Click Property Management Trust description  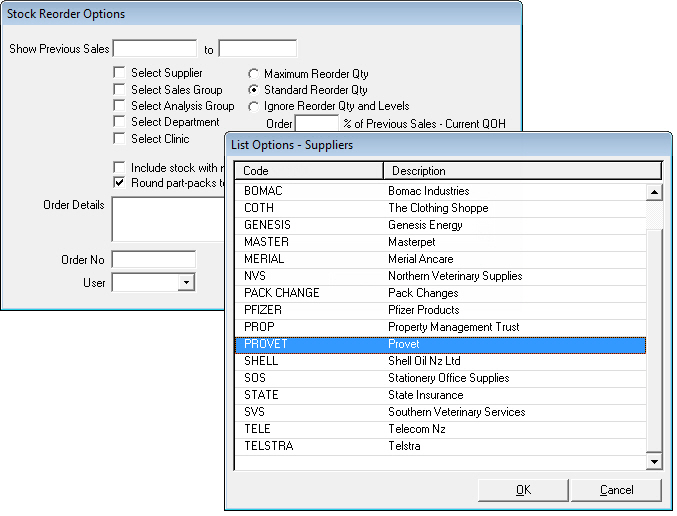(453, 327)
